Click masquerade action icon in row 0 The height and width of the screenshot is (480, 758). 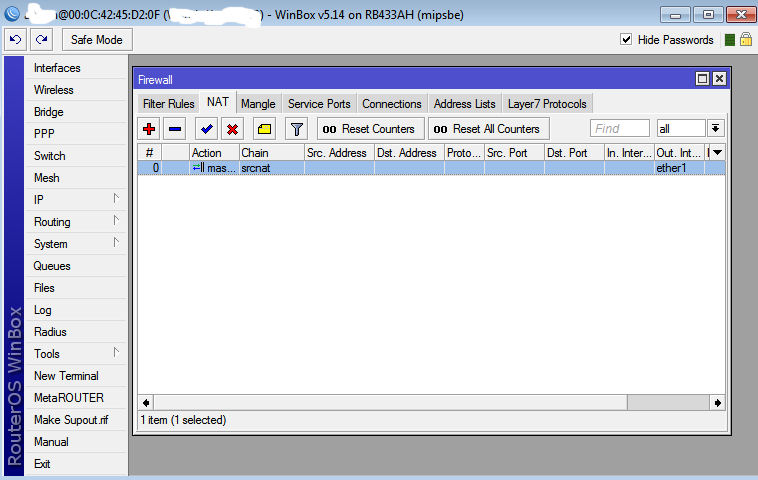(x=198, y=168)
